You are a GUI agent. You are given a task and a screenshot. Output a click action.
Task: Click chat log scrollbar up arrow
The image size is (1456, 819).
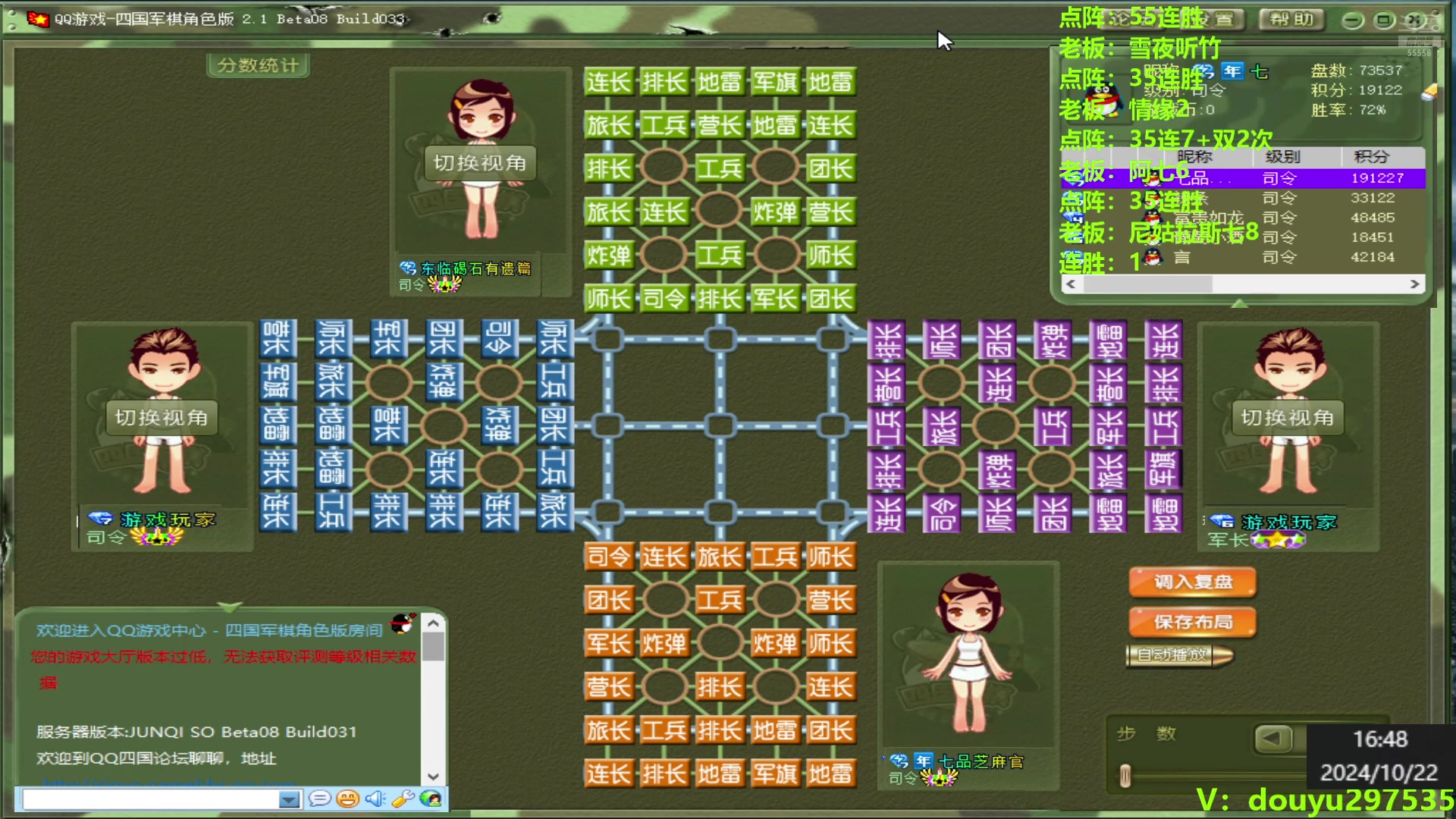click(x=433, y=623)
